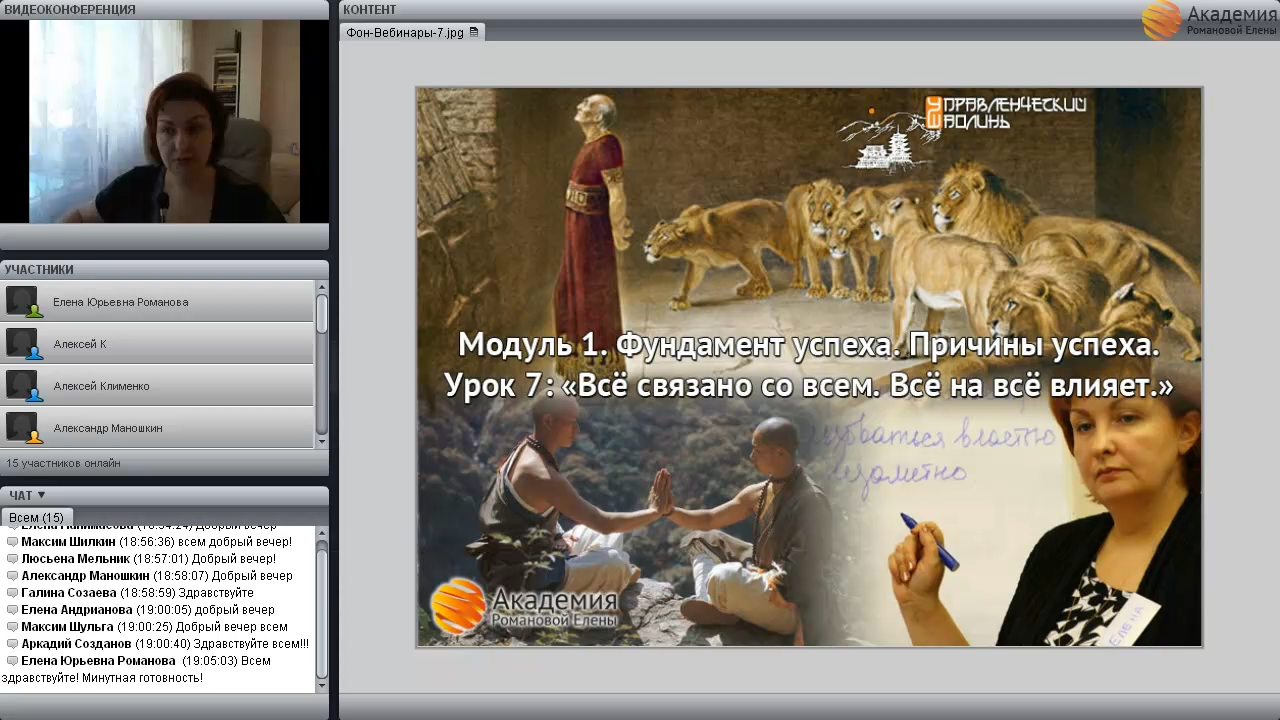
Task: Click chat bubble icon beside Люсьена Мельник message
Action: (12, 559)
